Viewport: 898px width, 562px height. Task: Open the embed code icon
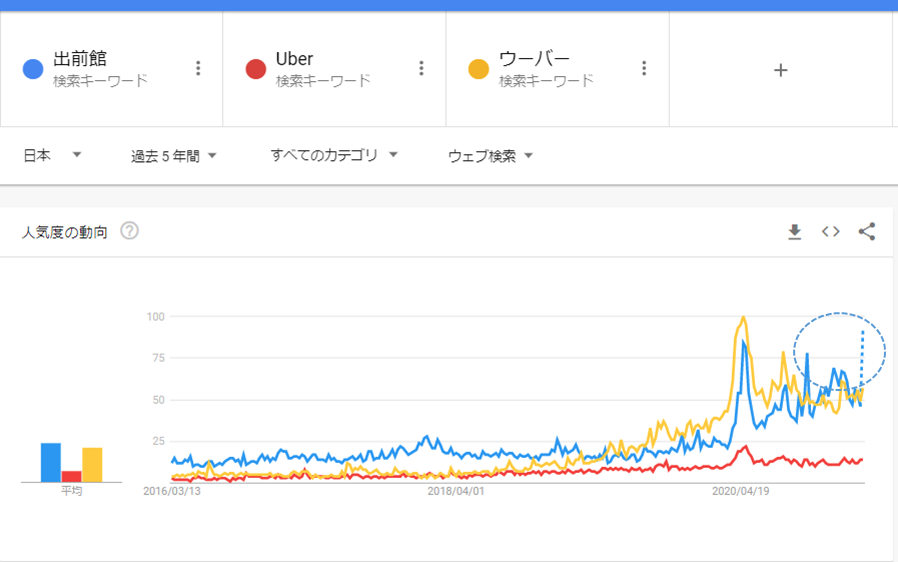pyautogui.click(x=830, y=231)
